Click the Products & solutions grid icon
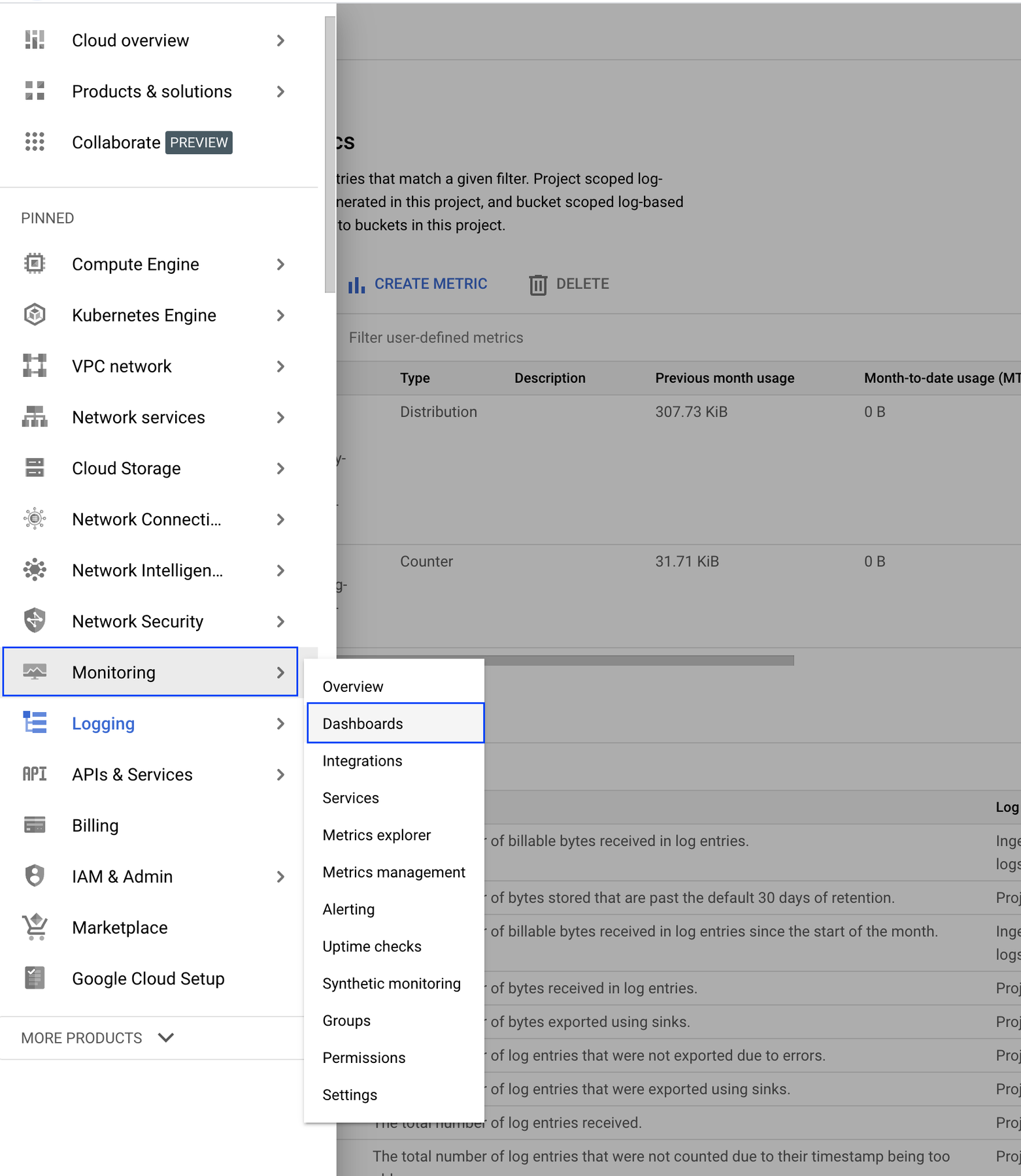Viewport: 1021px width, 1176px height. click(x=35, y=91)
